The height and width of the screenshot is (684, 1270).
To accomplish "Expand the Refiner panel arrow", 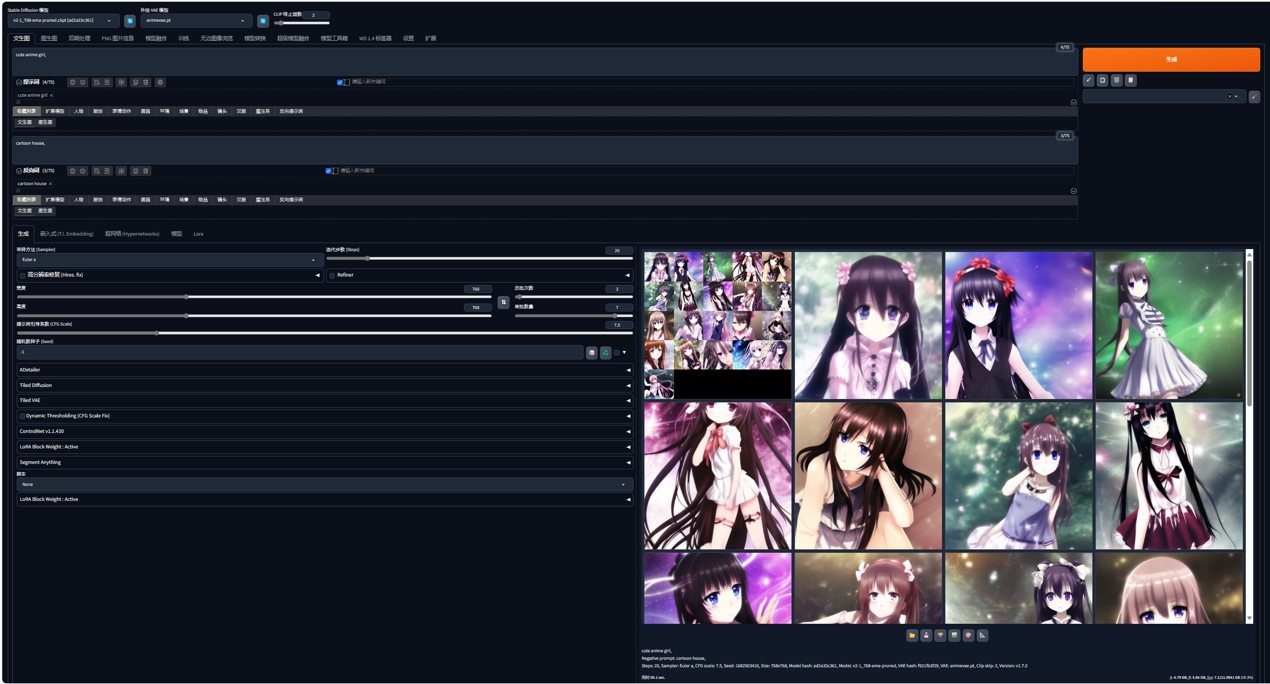I will [x=627, y=275].
